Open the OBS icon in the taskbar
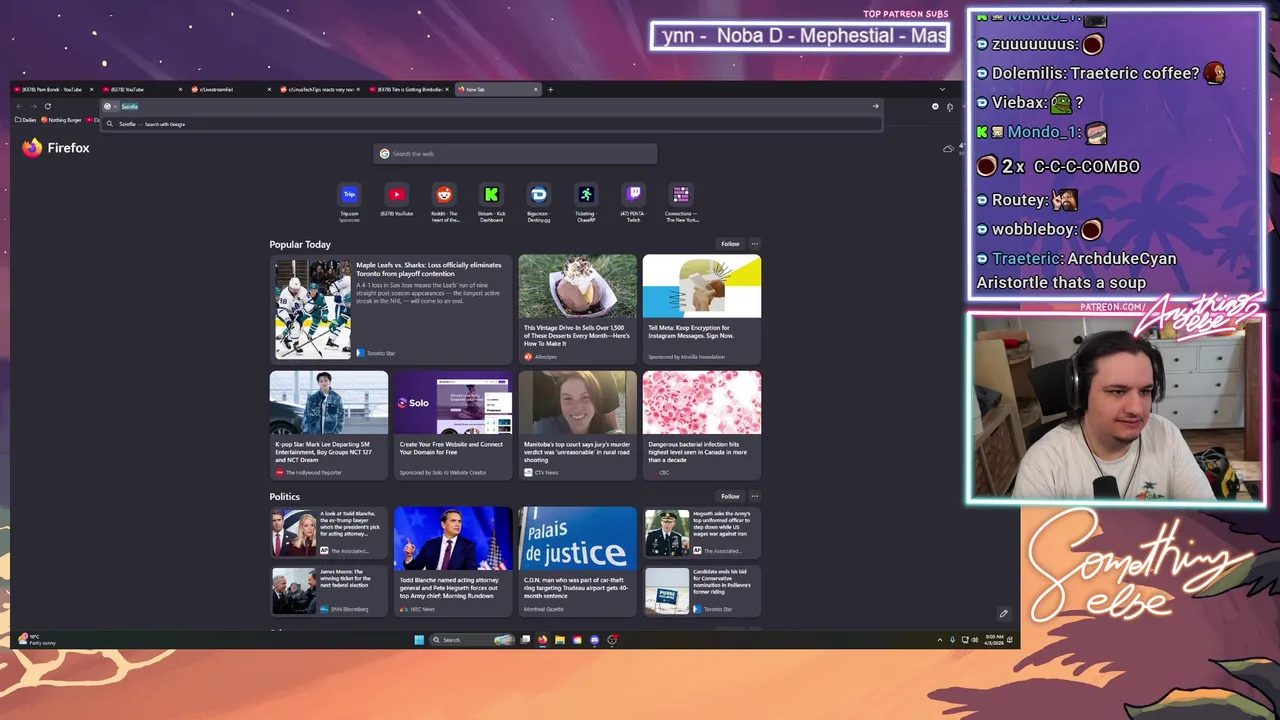 (612, 640)
